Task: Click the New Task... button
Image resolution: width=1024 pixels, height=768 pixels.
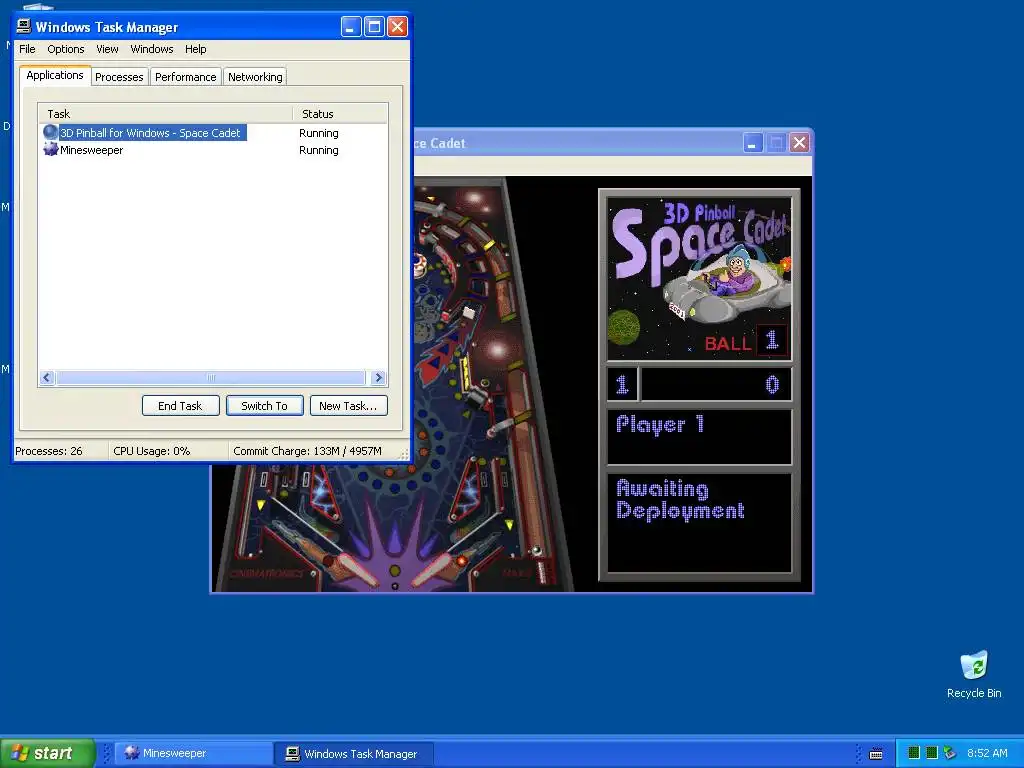Action: click(x=349, y=406)
